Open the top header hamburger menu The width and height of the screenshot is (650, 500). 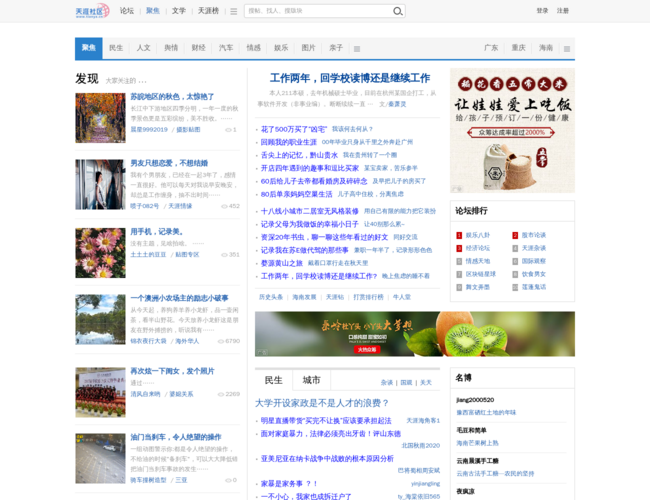pyautogui.click(x=234, y=12)
